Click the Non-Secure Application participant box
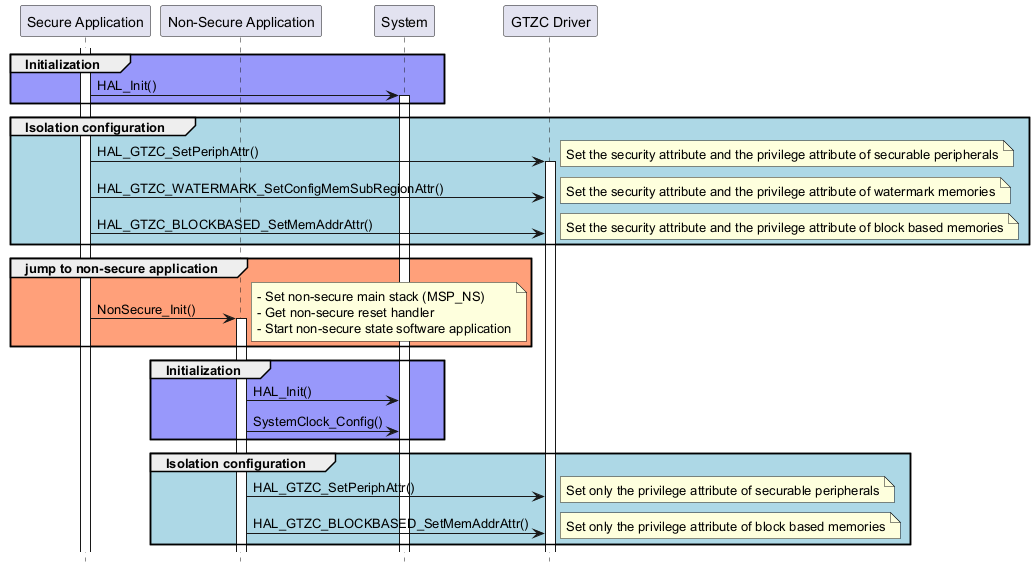The height and width of the screenshot is (567, 1034). [240, 22]
